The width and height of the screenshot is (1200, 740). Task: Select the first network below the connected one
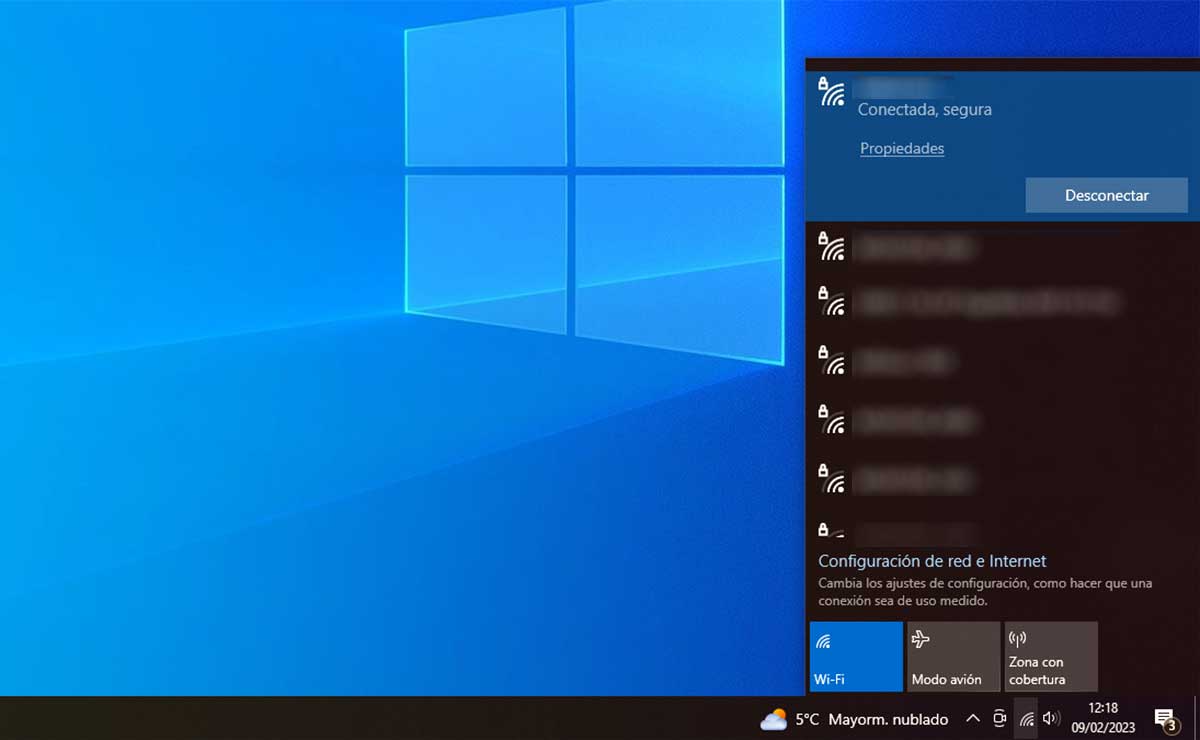click(915, 246)
